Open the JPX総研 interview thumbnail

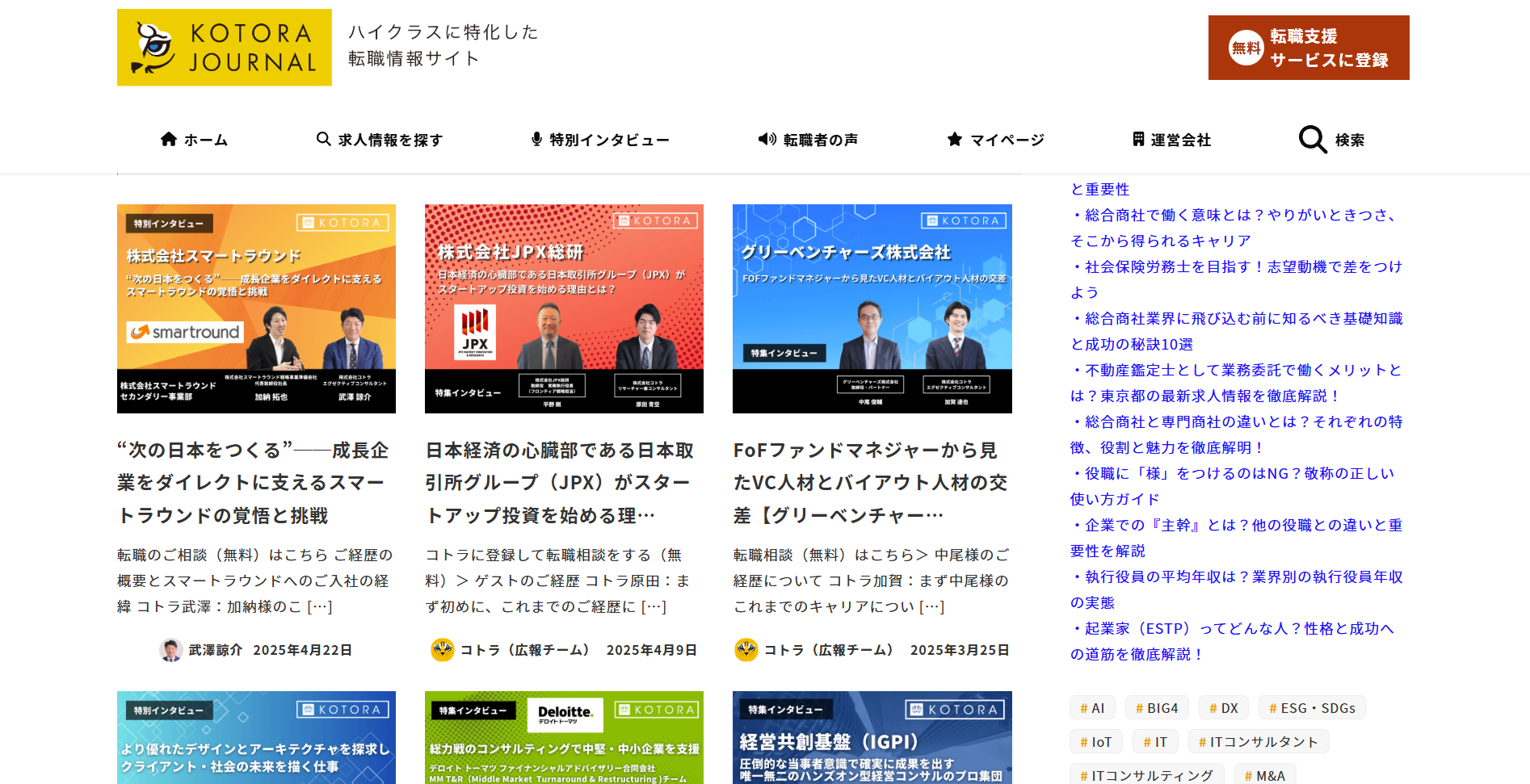pos(564,308)
